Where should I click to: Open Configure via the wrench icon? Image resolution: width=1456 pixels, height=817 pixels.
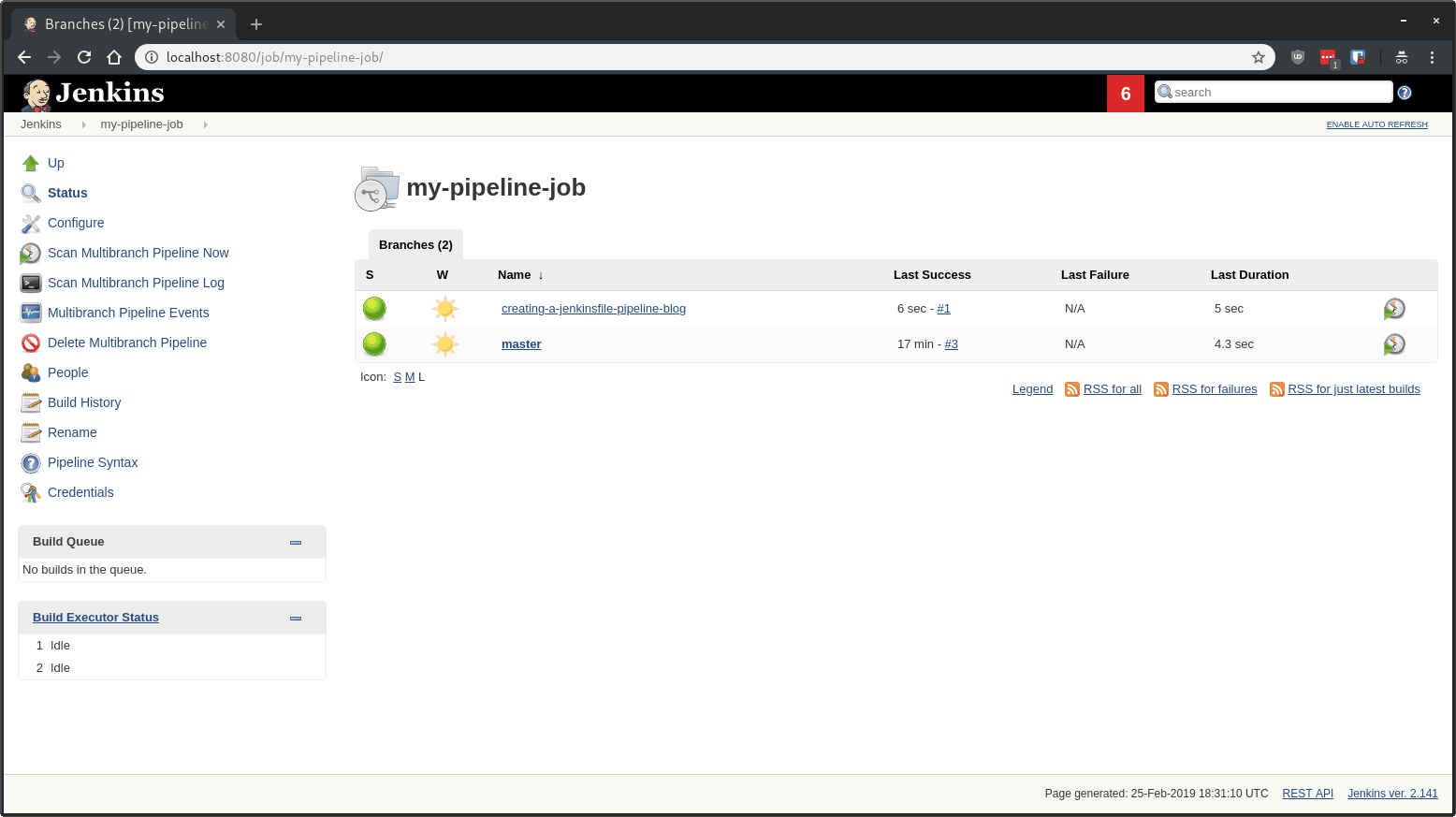pyautogui.click(x=30, y=223)
